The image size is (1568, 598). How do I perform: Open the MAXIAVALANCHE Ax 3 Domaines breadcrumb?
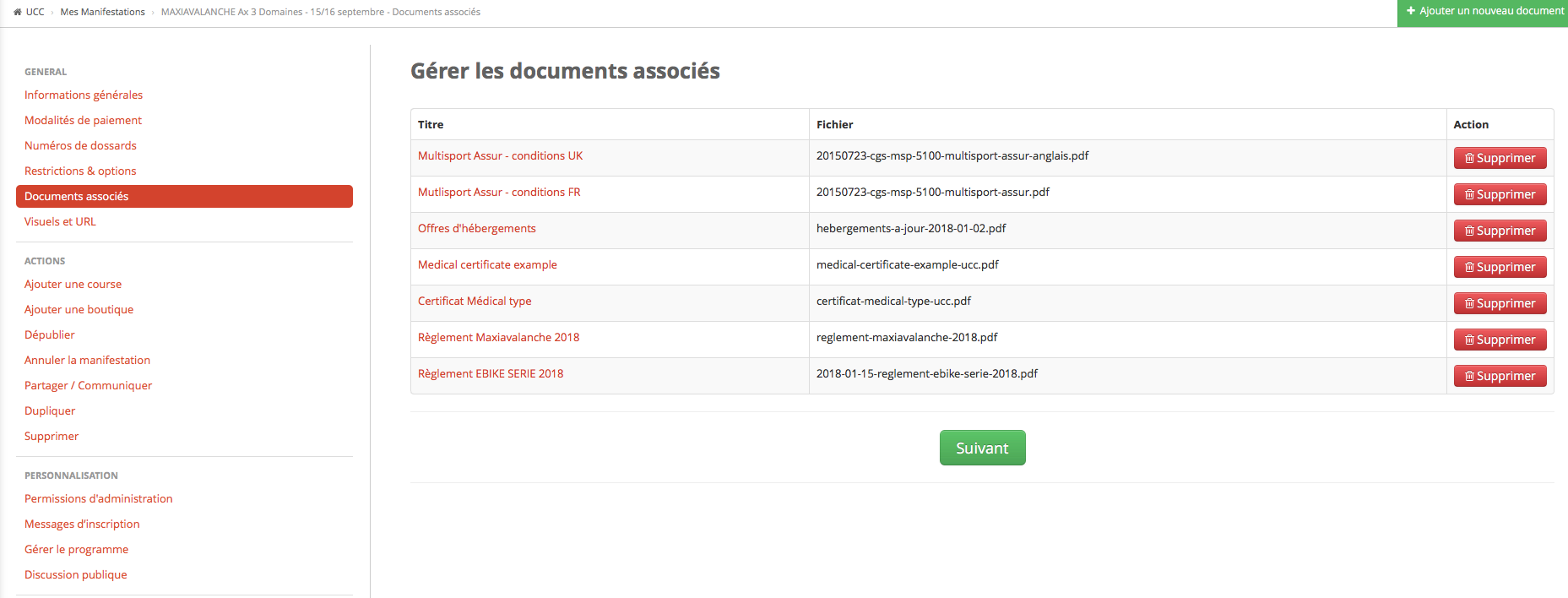click(321, 12)
